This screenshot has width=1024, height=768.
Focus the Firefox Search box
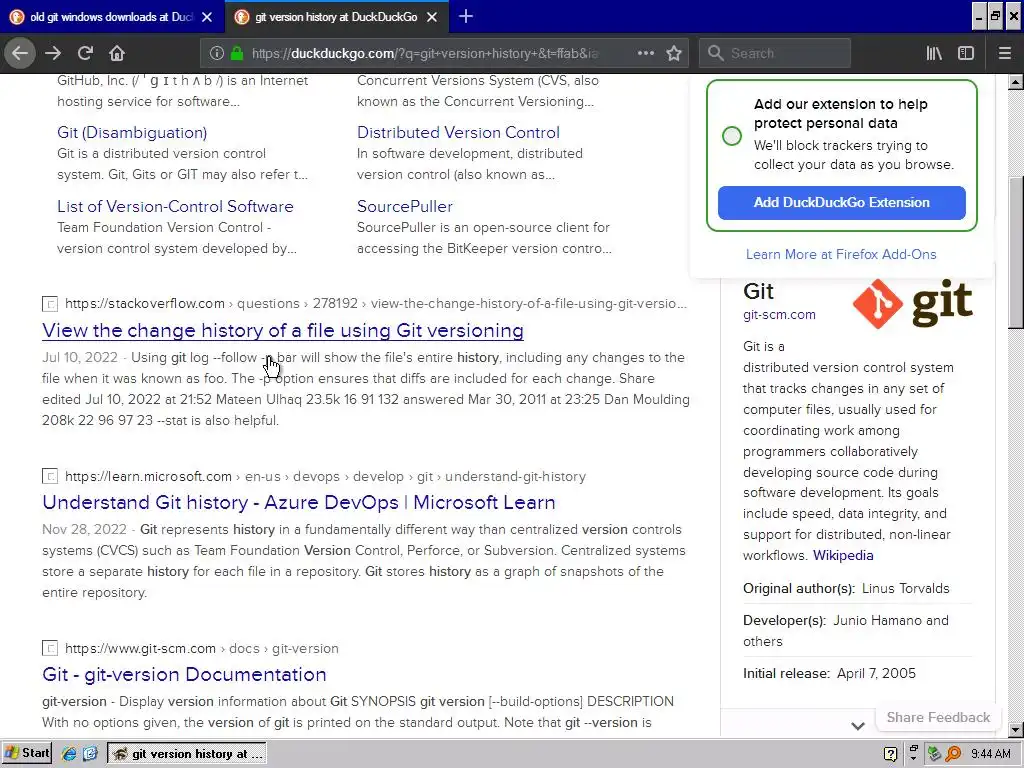775,54
